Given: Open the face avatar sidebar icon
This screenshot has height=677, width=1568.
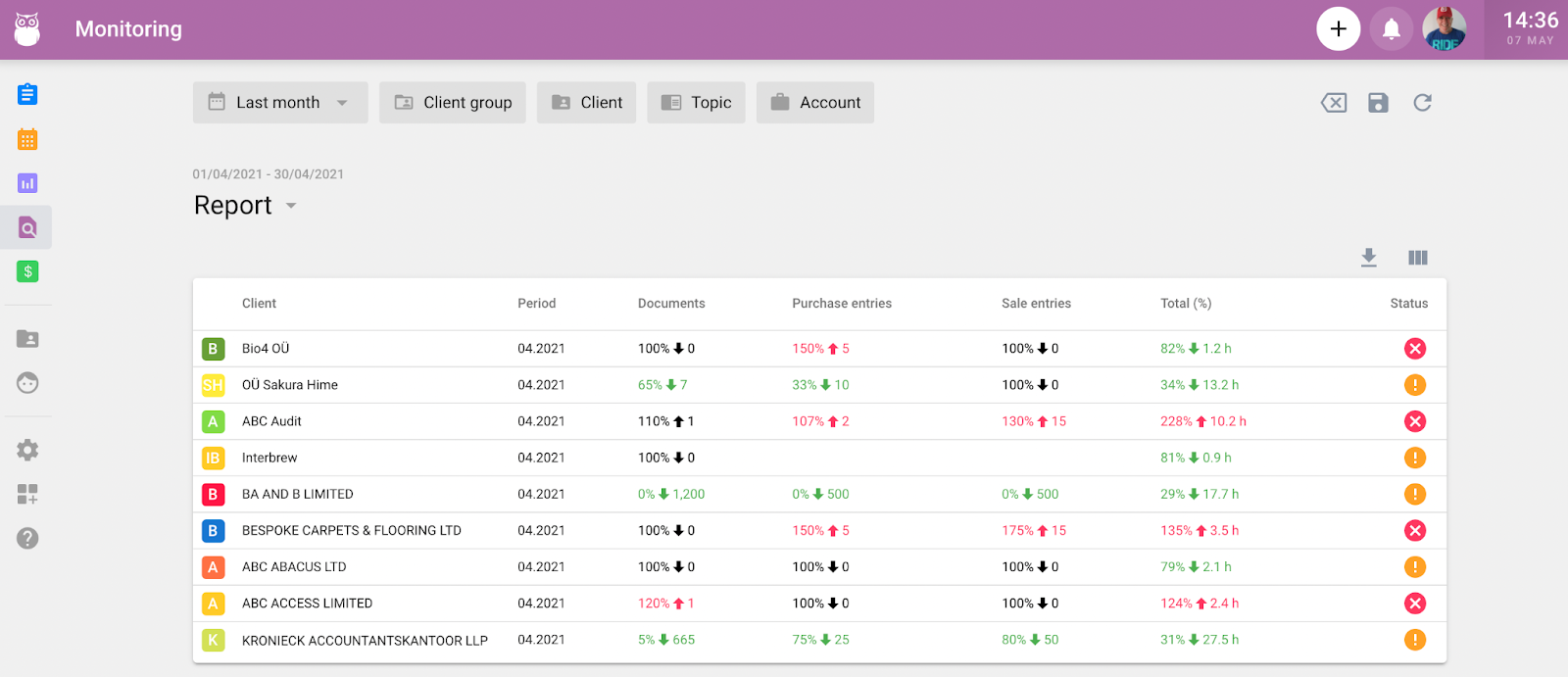Looking at the screenshot, I should [x=27, y=383].
